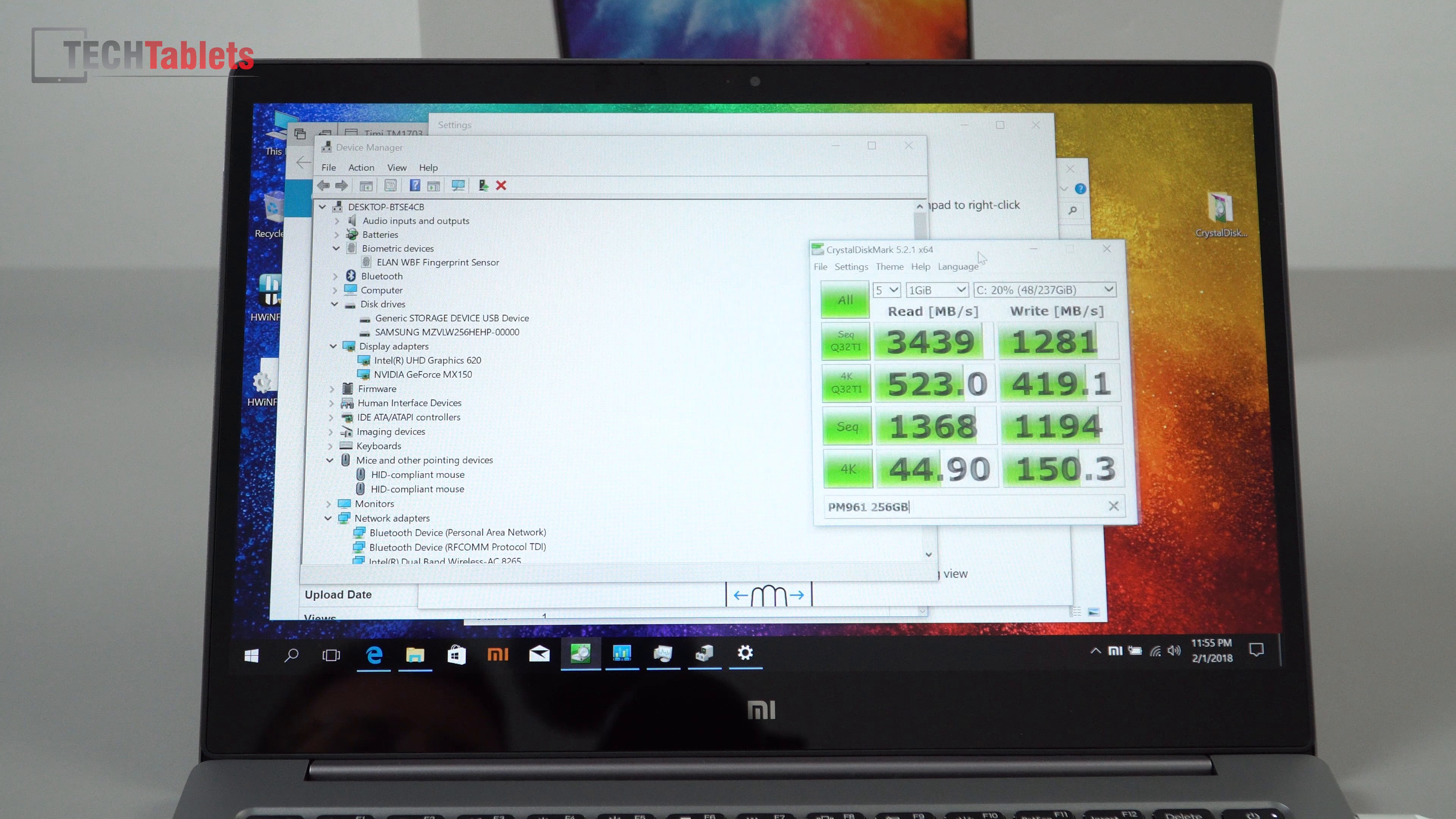Viewport: 1456px width, 819px height.
Task: Run the plain 4K benchmark button
Action: pos(849,469)
